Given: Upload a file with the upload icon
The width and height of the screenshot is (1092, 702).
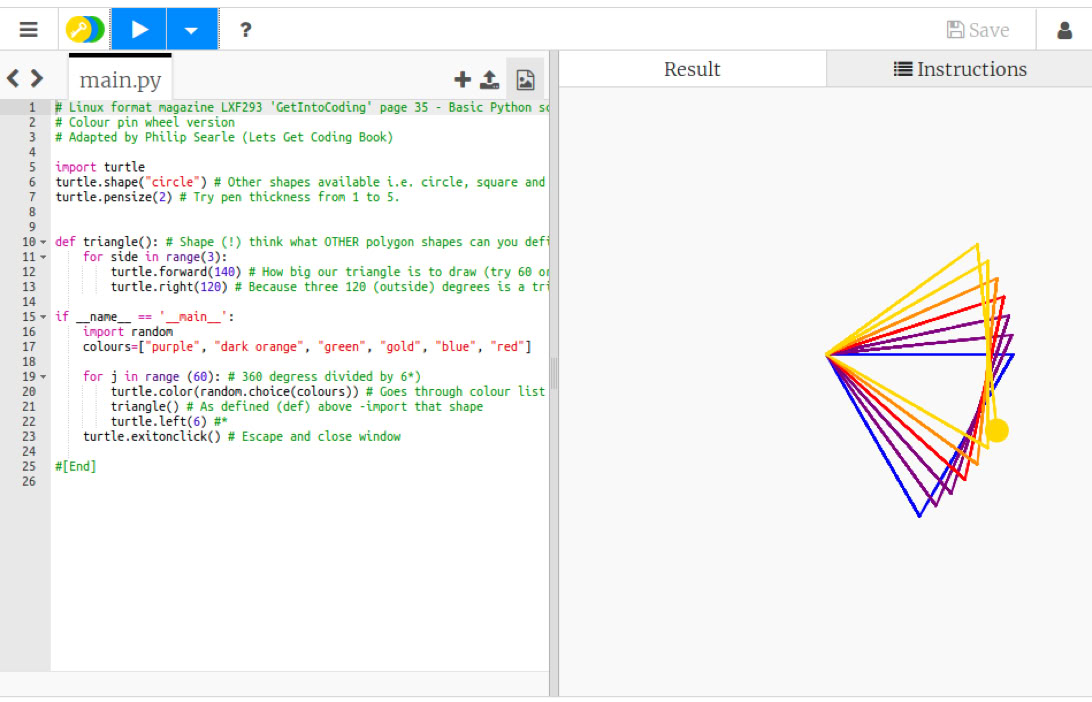Looking at the screenshot, I should 490,79.
